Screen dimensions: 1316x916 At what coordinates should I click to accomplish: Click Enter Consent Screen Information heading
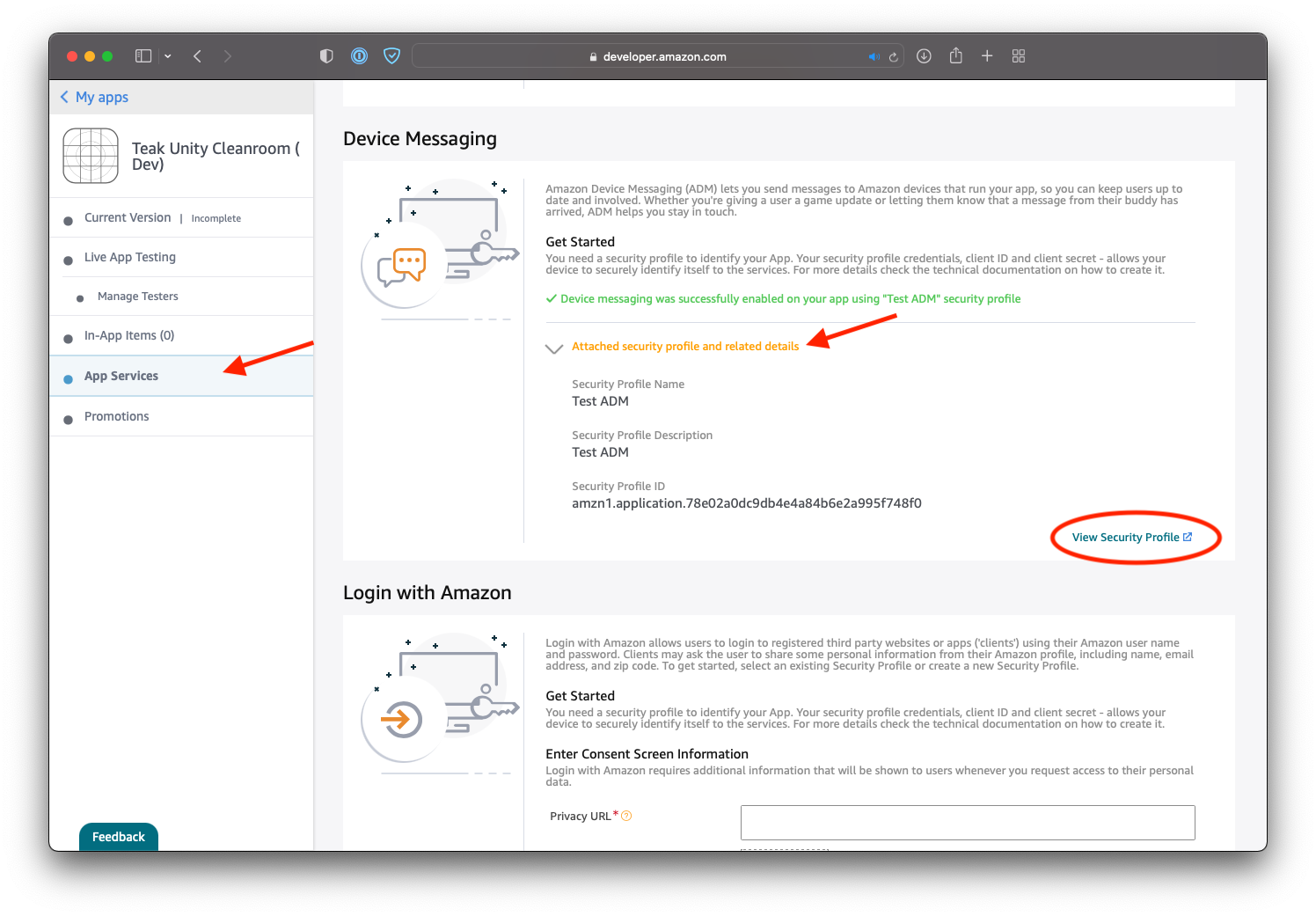point(647,754)
